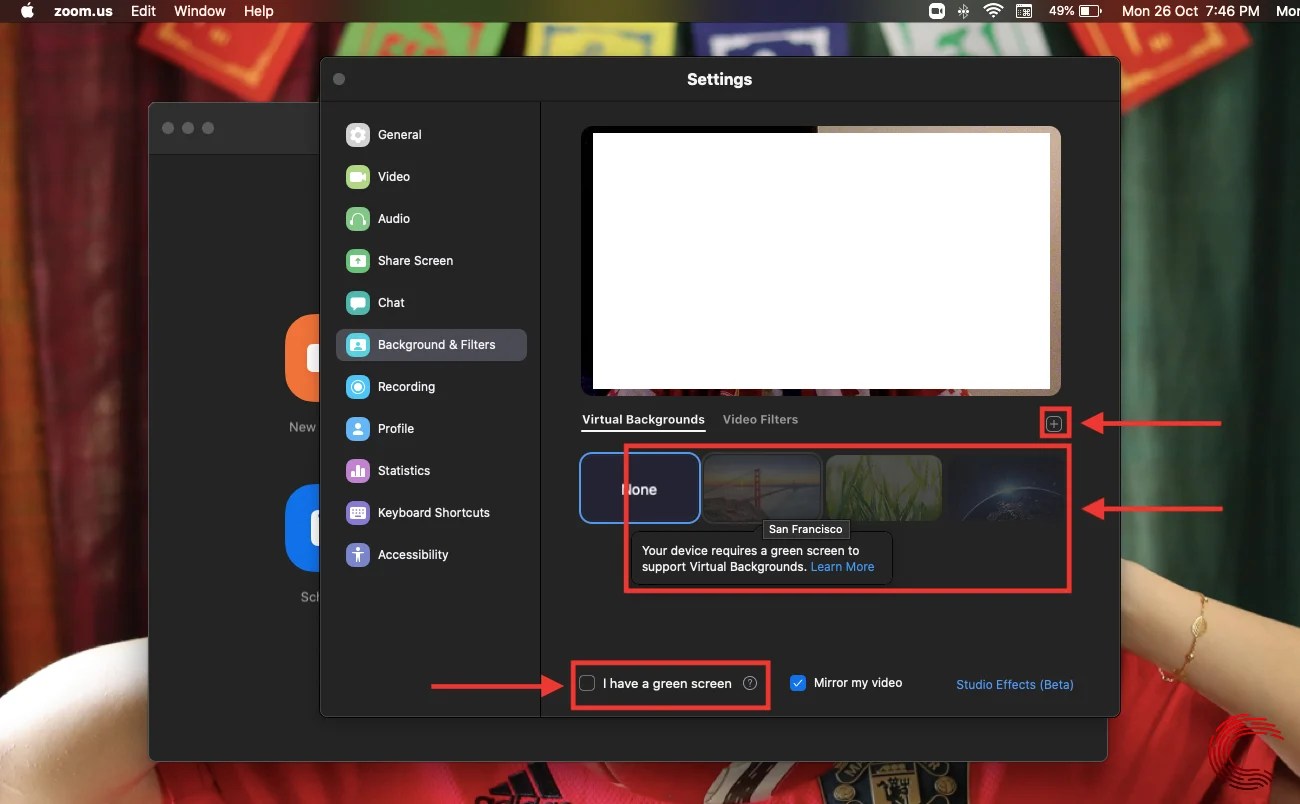1300x804 pixels.
Task: Choose the Earth from space background
Action: 1006,487
